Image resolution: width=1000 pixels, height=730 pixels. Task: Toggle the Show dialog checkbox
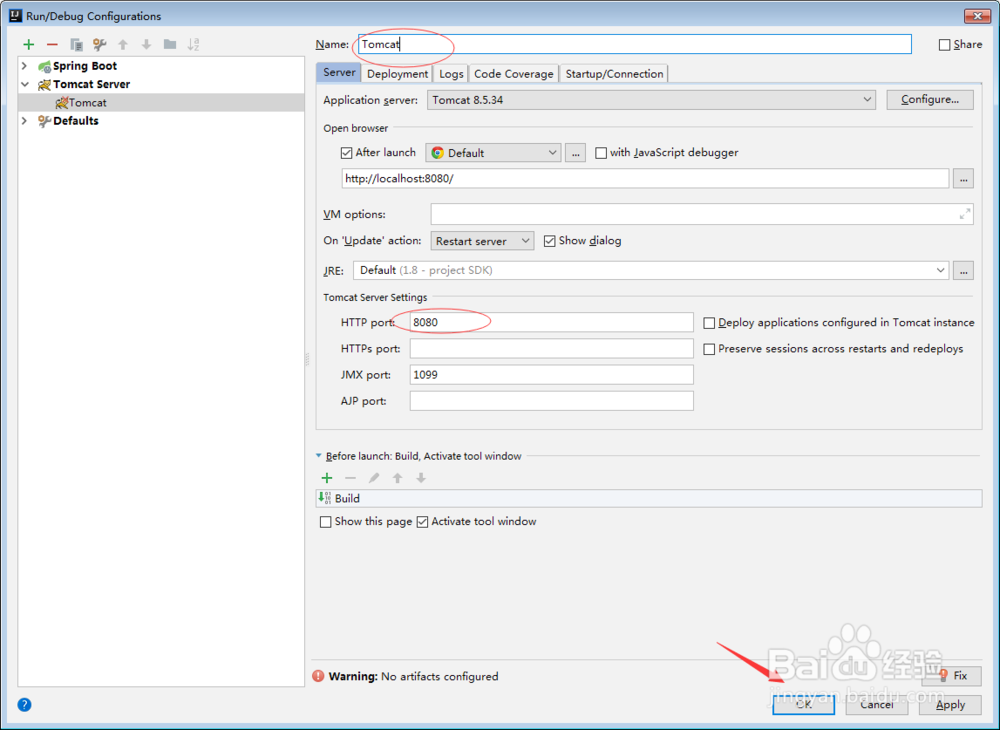pyautogui.click(x=549, y=241)
